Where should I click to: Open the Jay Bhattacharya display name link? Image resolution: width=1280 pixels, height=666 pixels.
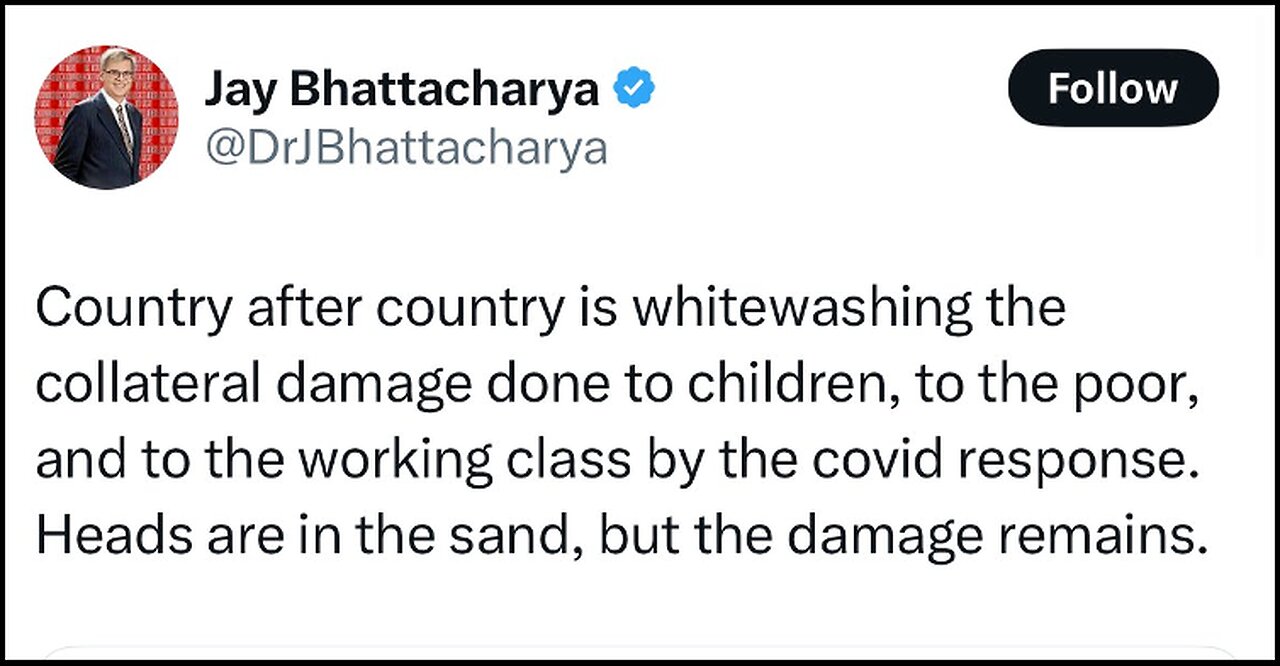[x=402, y=90]
